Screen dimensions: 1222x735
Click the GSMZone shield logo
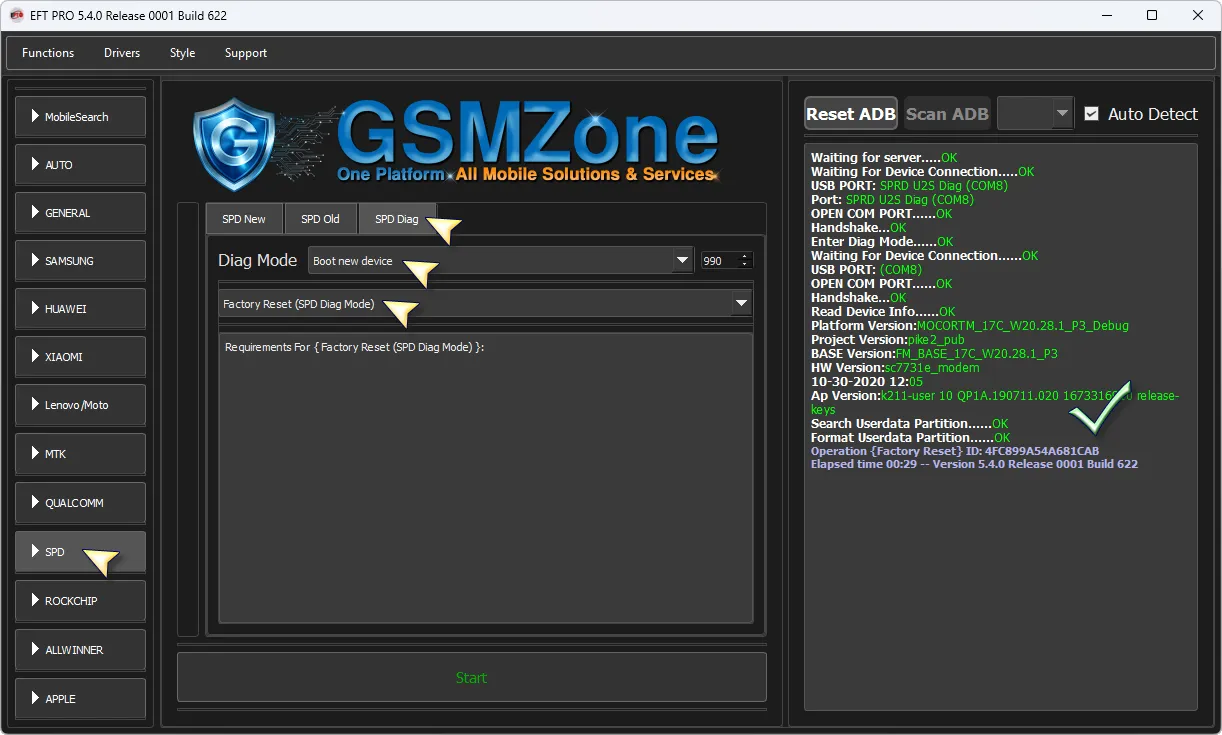click(x=233, y=145)
